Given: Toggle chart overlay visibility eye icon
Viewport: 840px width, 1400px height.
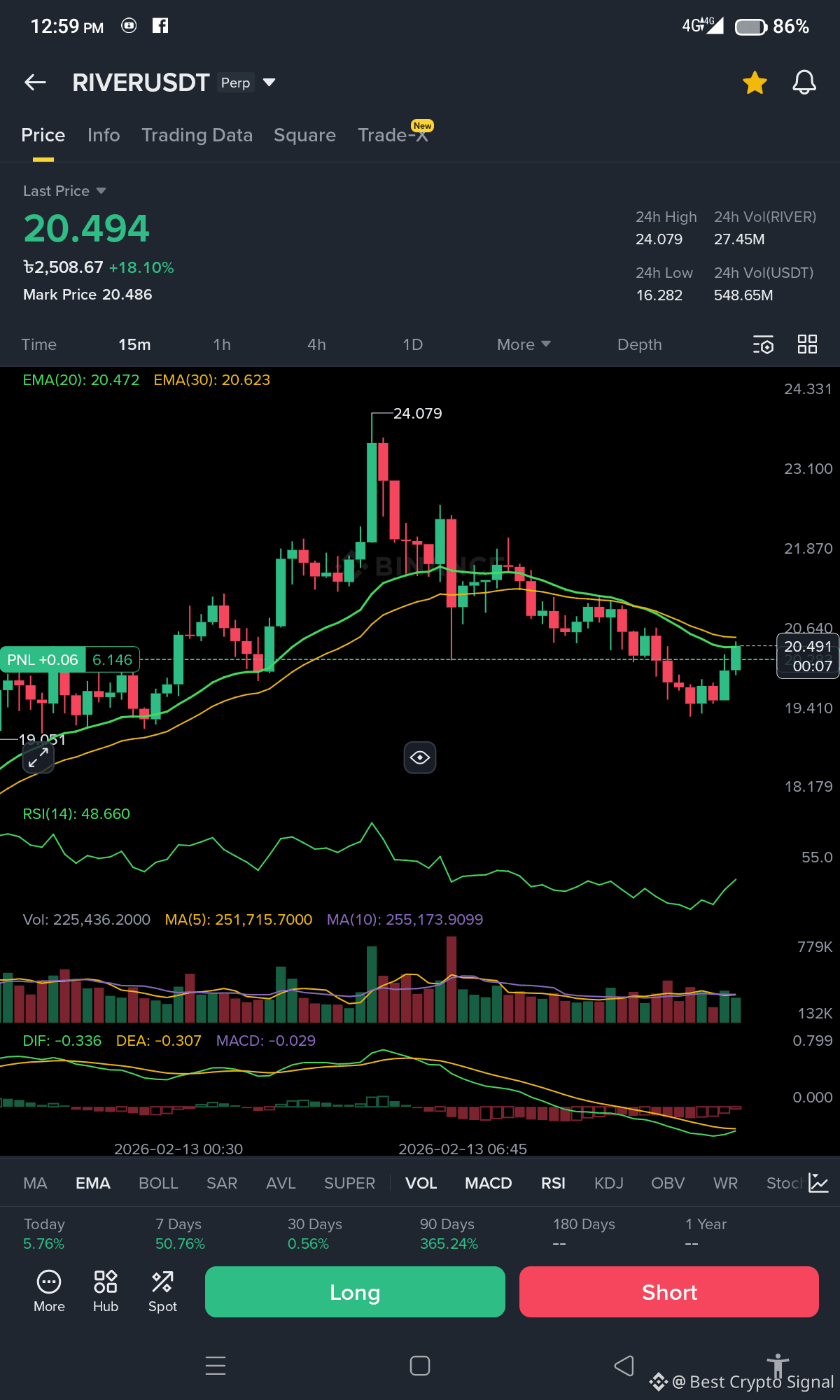Looking at the screenshot, I should tap(420, 757).
